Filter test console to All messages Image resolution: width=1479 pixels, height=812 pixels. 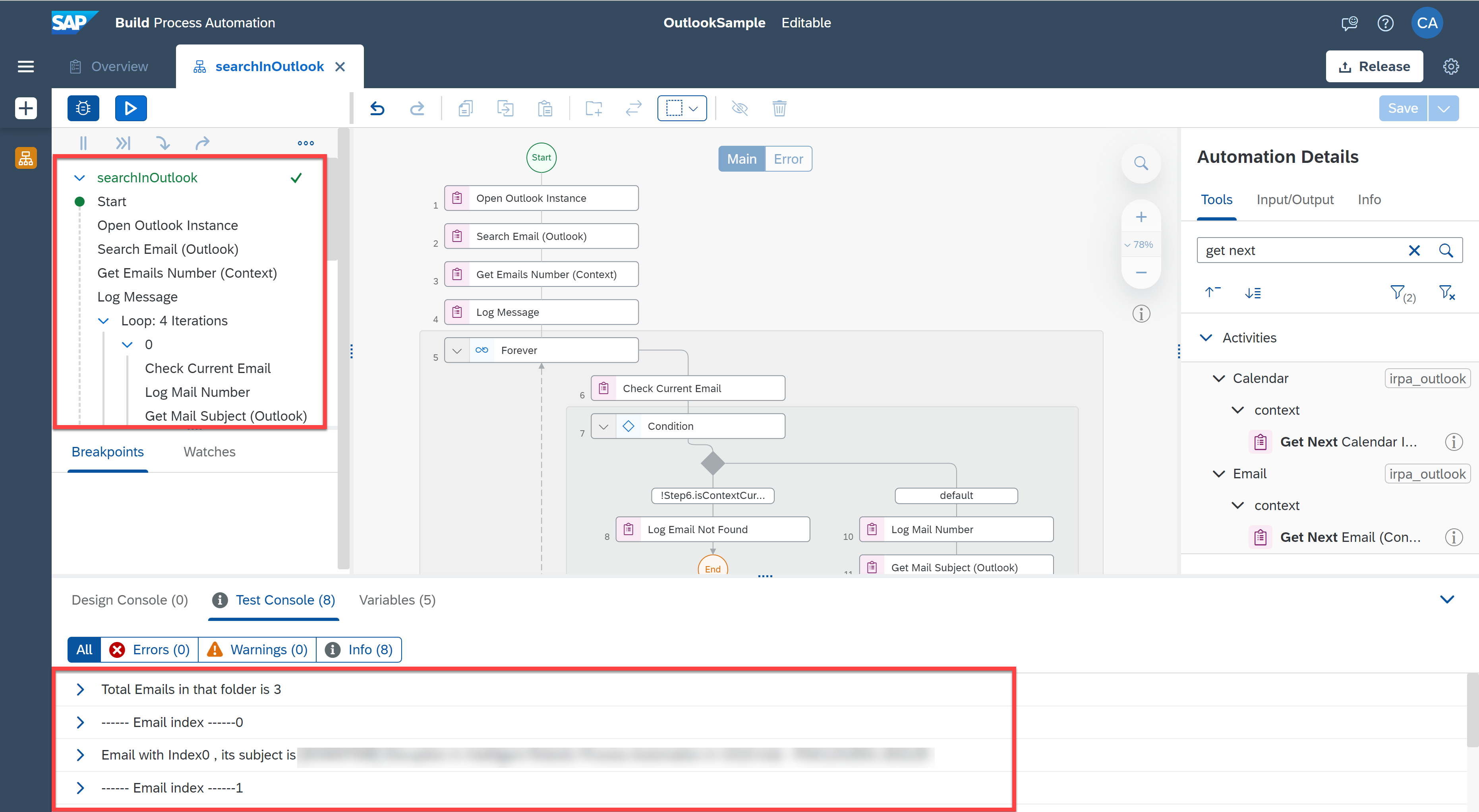84,650
